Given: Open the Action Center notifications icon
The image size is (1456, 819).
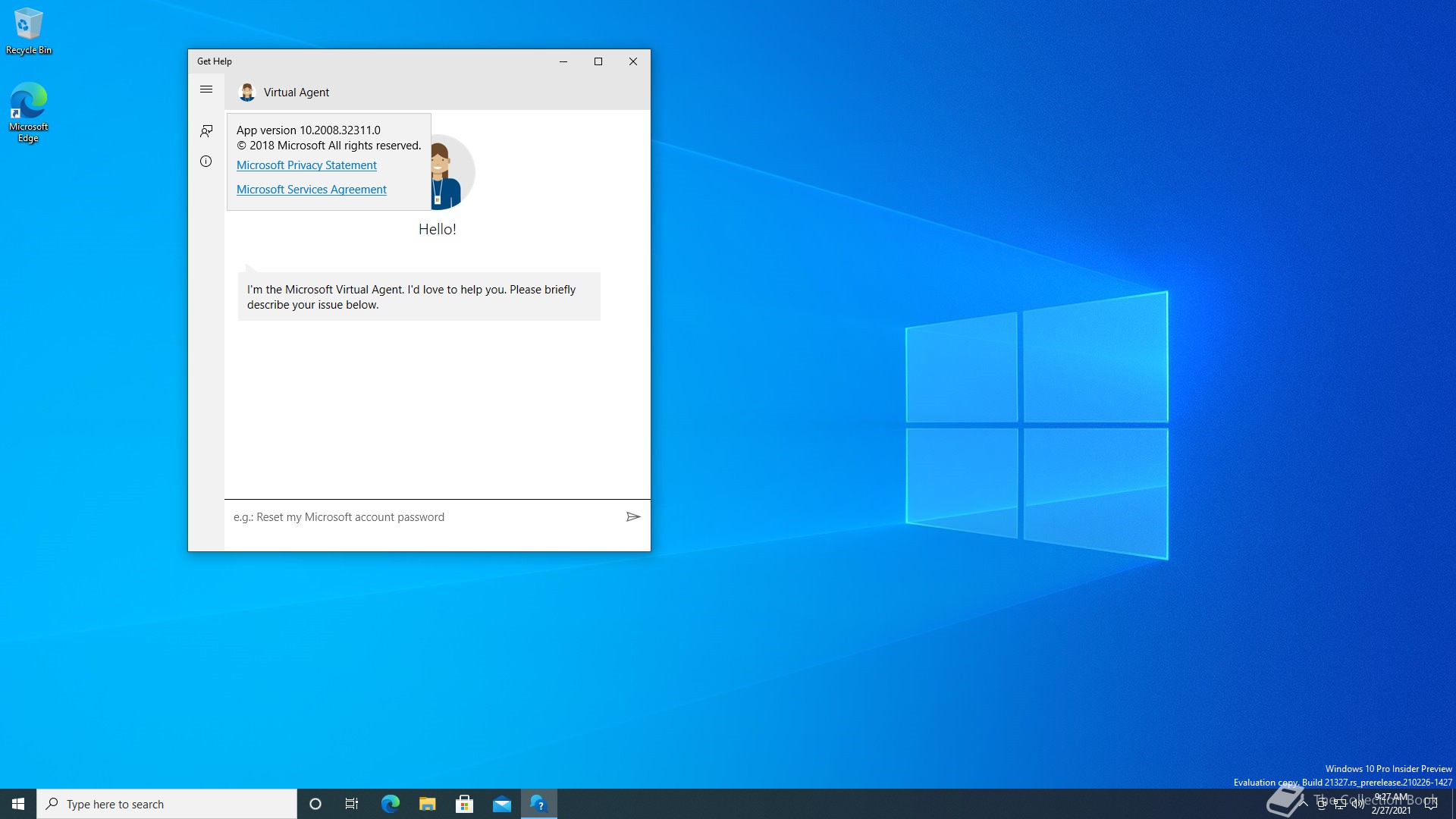Looking at the screenshot, I should (1432, 804).
